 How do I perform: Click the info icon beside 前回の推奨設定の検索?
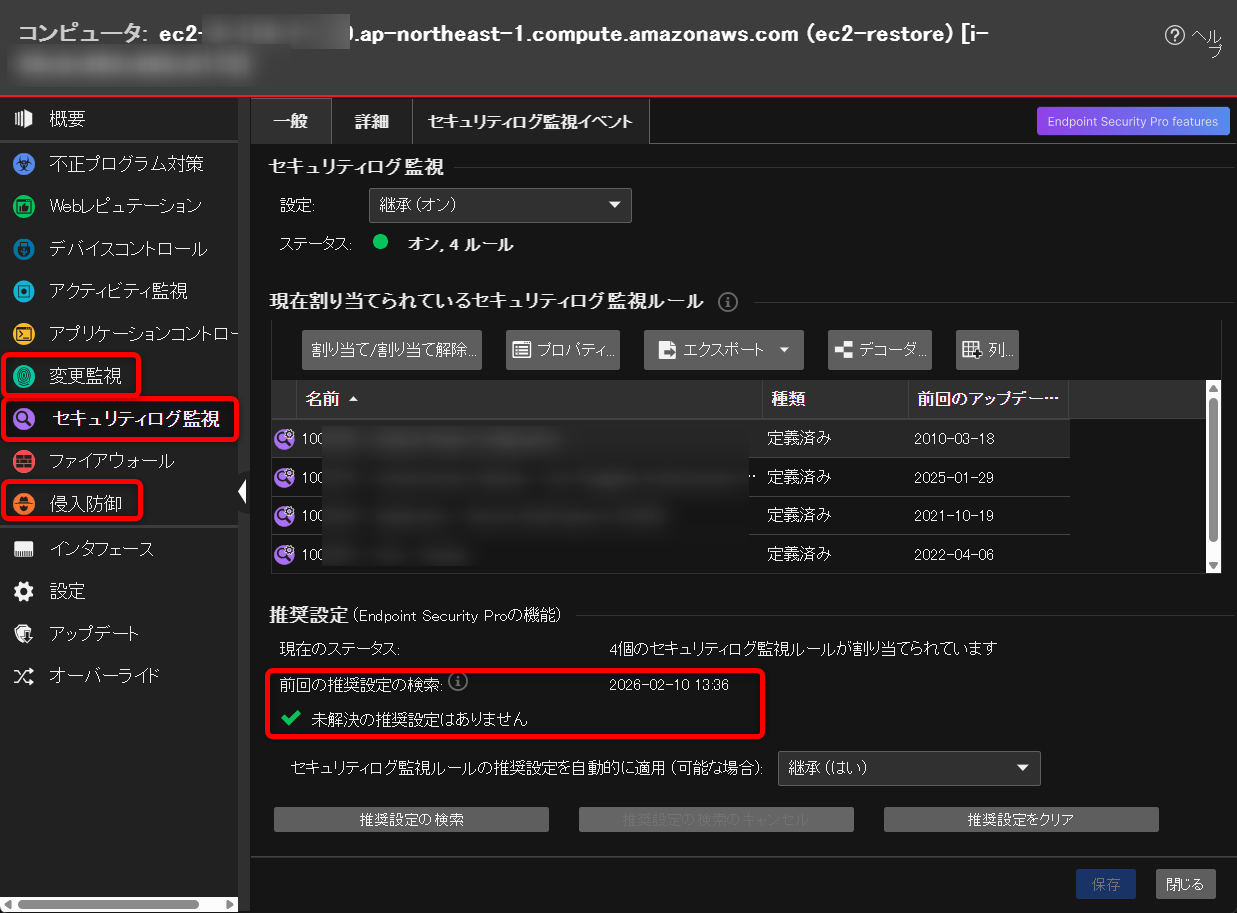[458, 680]
